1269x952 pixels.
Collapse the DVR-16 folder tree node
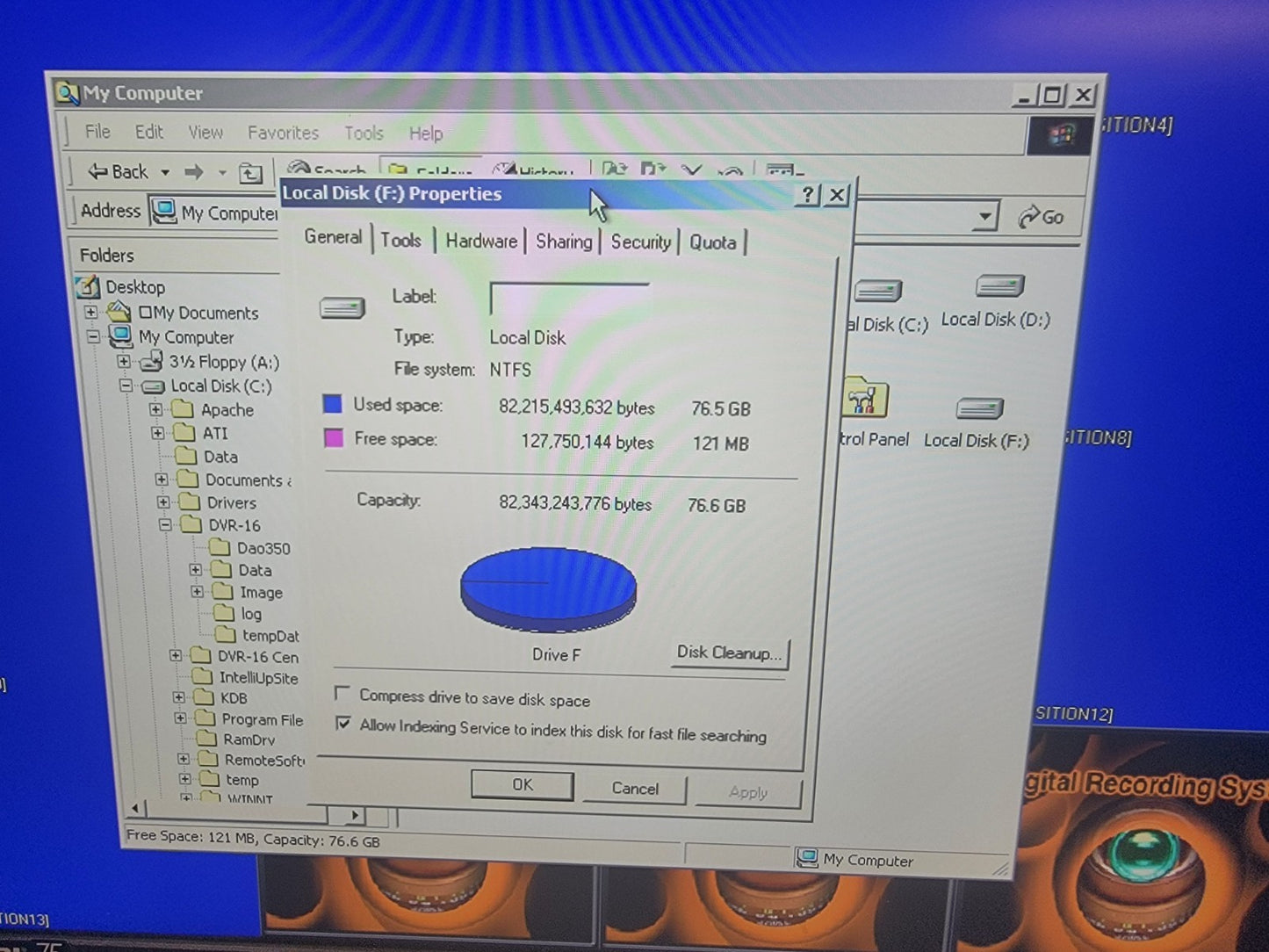[x=165, y=525]
